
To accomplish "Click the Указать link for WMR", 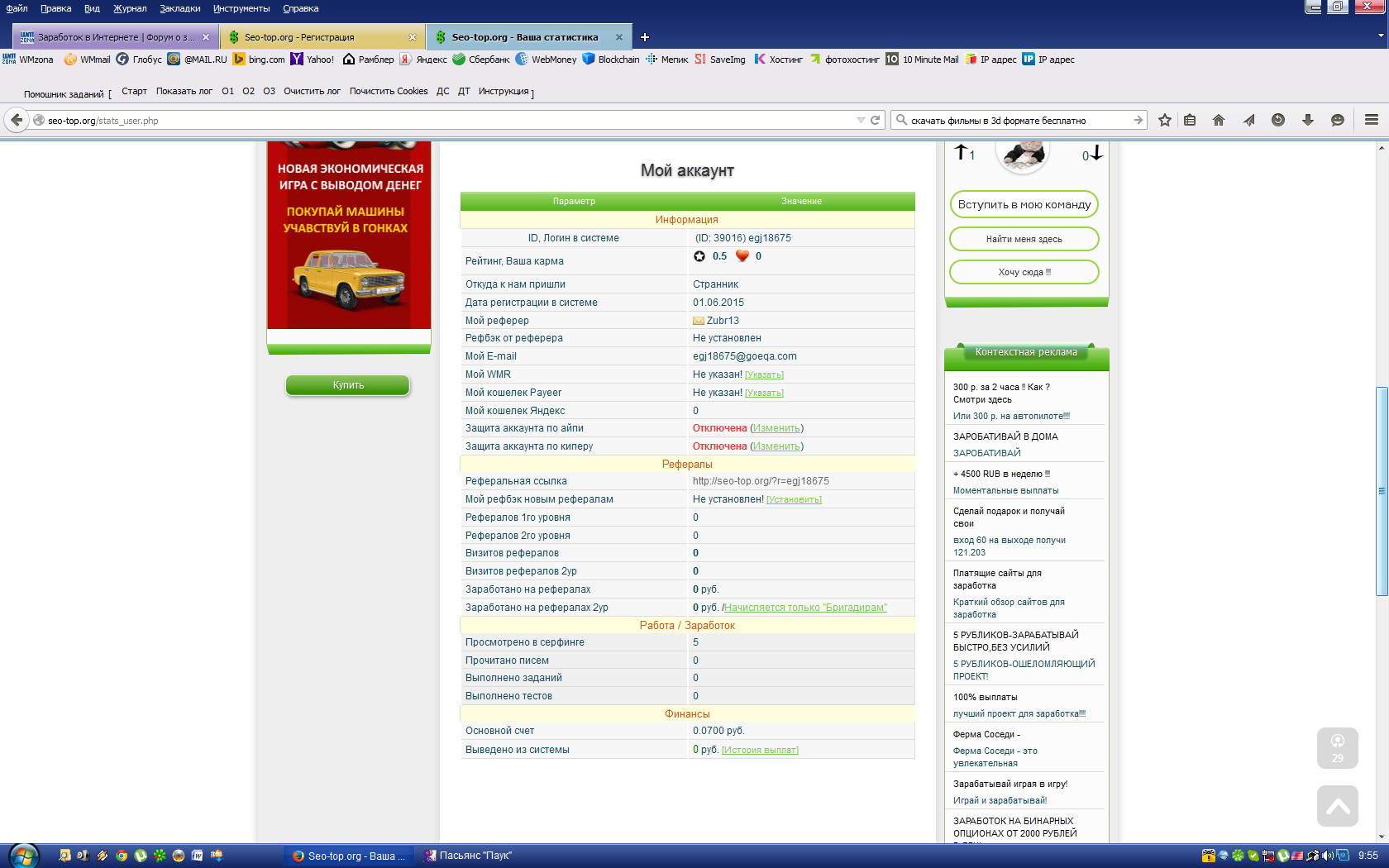I will click(764, 374).
